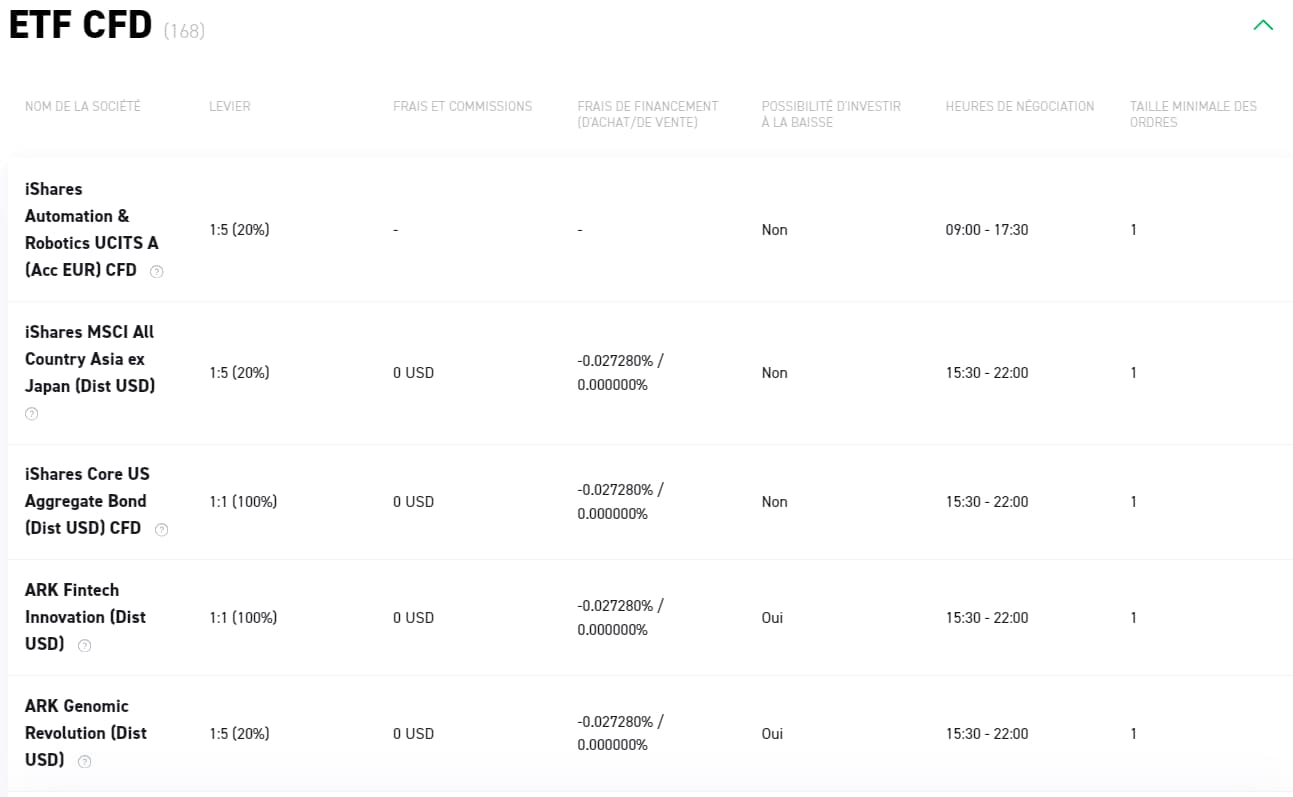
Task: Click the Heures de négociation column header
Action: click(x=1019, y=106)
